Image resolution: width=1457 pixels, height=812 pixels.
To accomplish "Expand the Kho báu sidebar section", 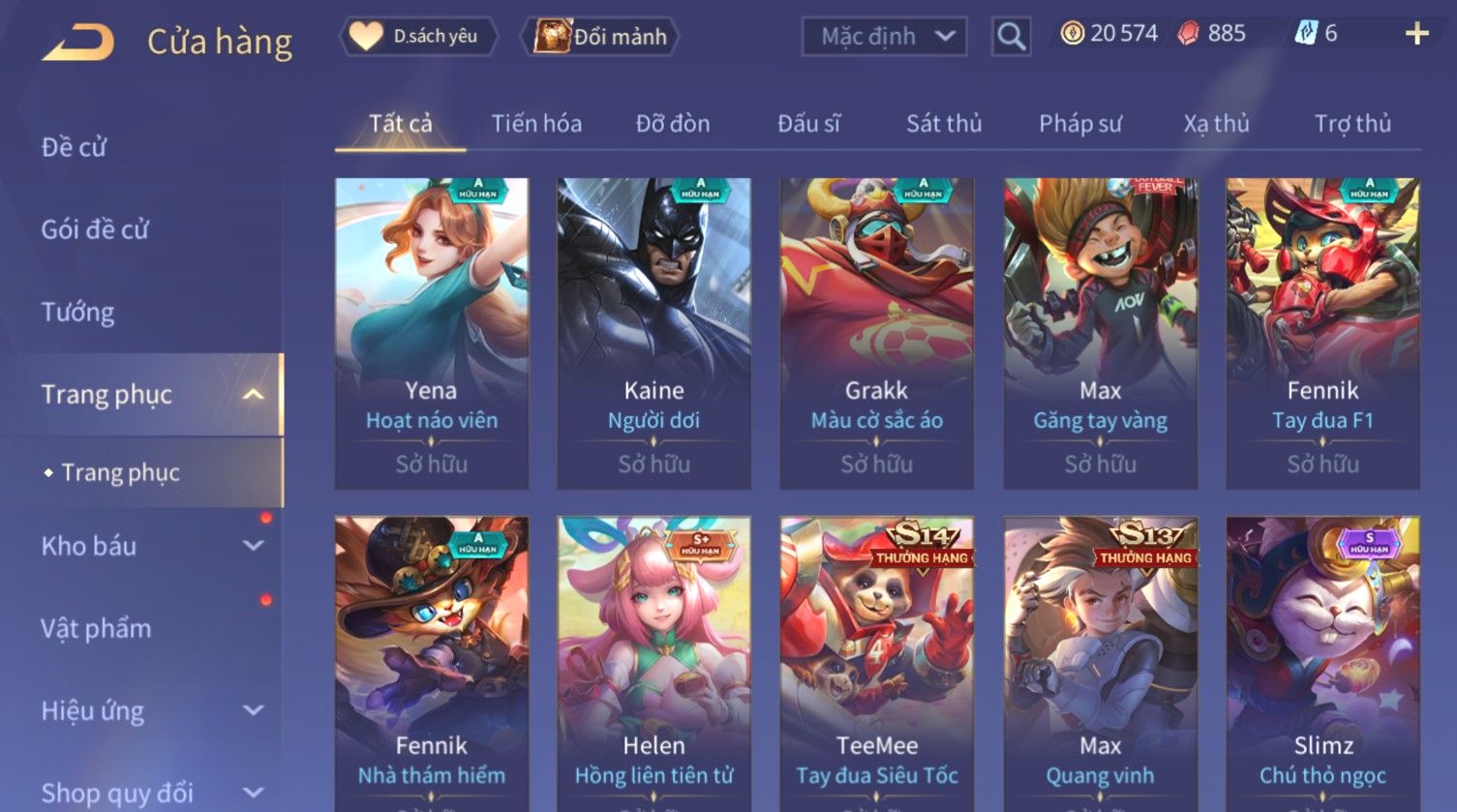I will pos(253,546).
